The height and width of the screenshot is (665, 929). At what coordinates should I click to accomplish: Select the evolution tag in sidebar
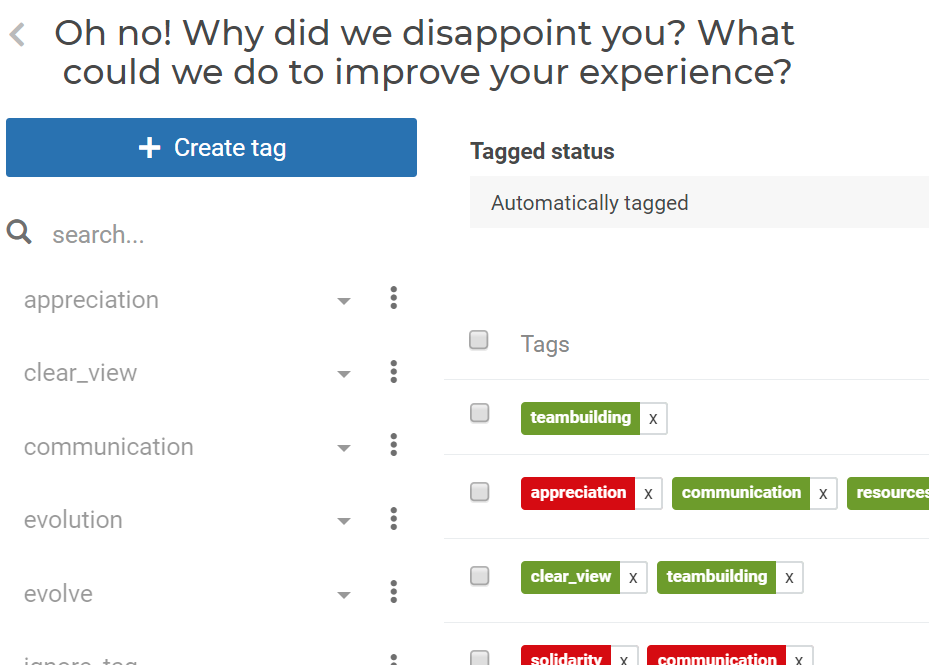[x=73, y=520]
